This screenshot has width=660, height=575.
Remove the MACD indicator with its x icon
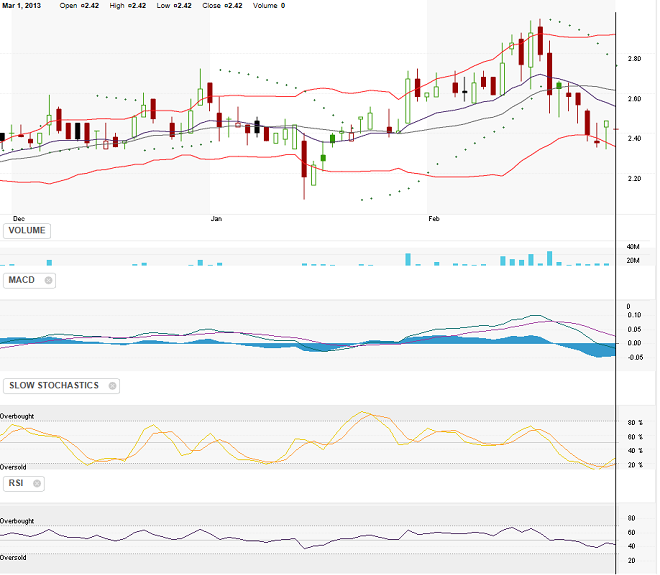[x=48, y=281]
